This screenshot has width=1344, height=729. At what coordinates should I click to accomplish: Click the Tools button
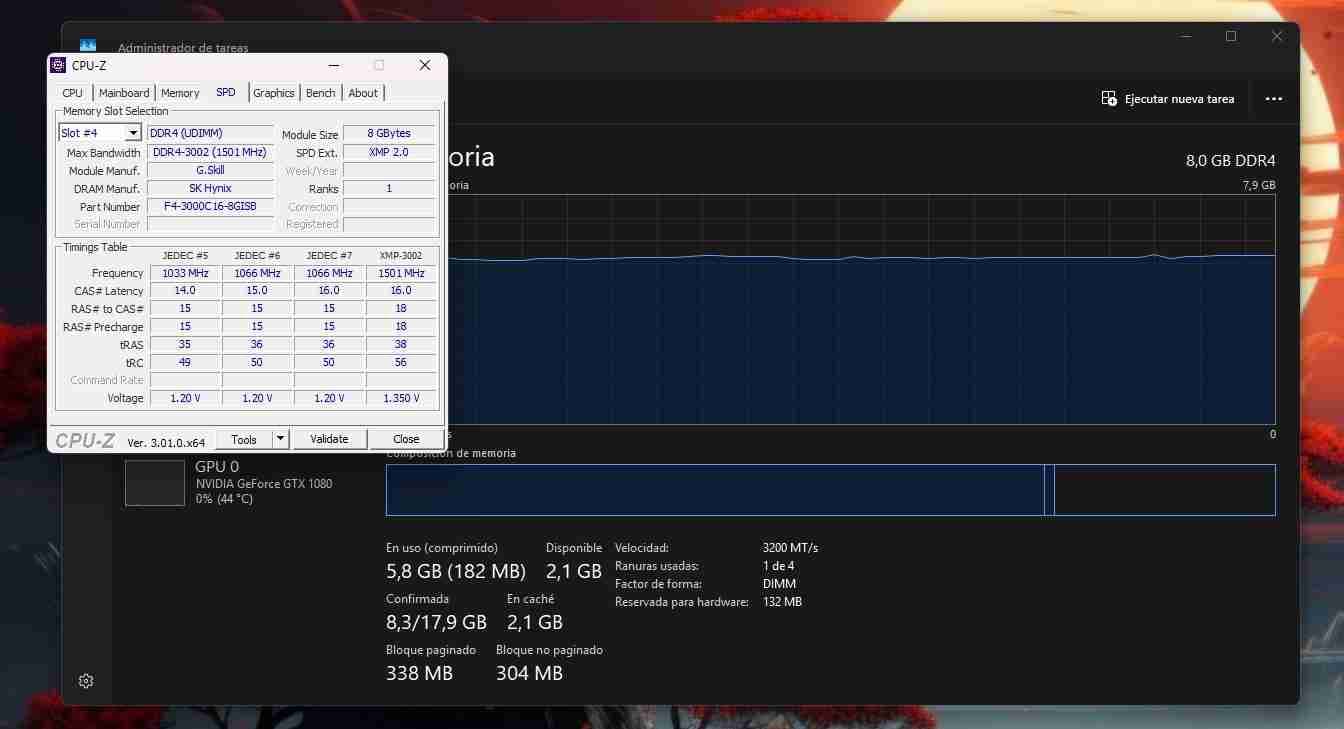tap(244, 439)
